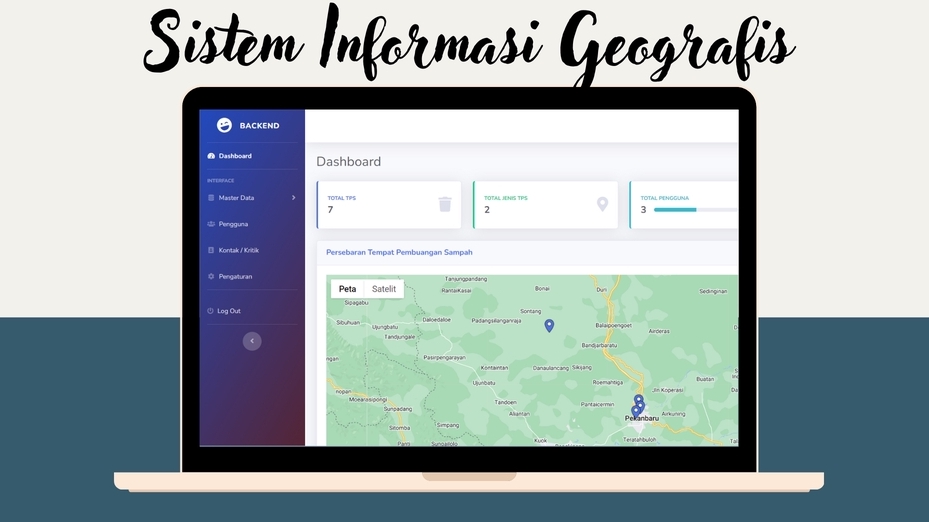This screenshot has height=522, width=929.
Task: Select Log Out in the sidebar
Action: click(x=229, y=310)
